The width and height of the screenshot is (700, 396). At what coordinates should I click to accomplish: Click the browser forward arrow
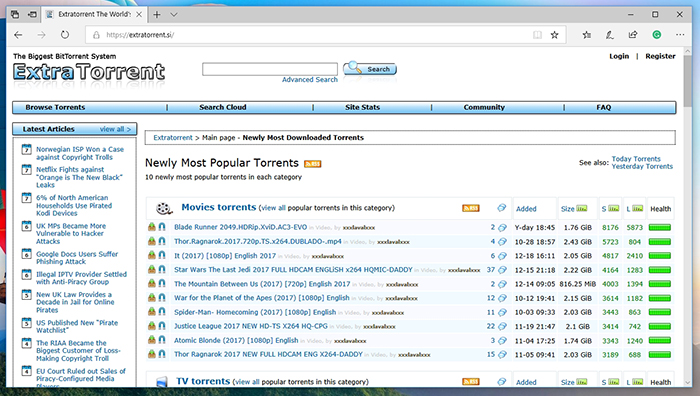42,35
